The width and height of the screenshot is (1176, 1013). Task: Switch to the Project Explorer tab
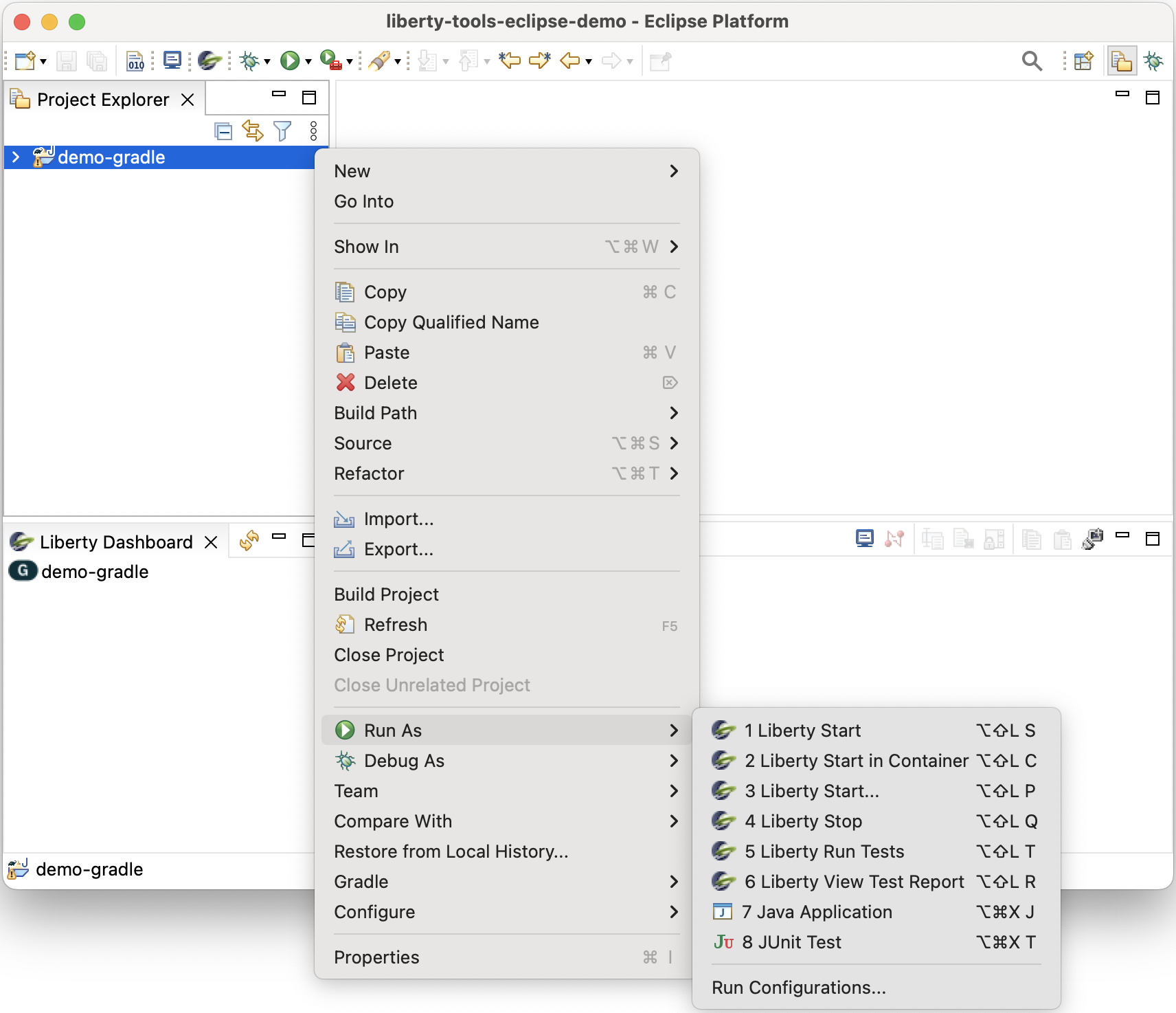103,100
